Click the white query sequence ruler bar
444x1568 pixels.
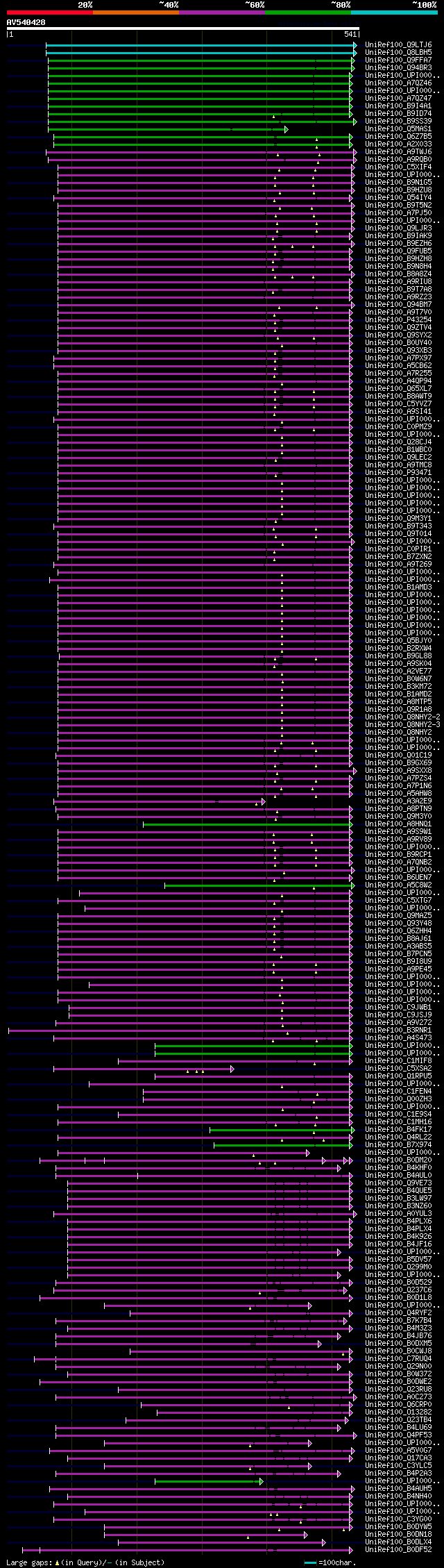183,28
